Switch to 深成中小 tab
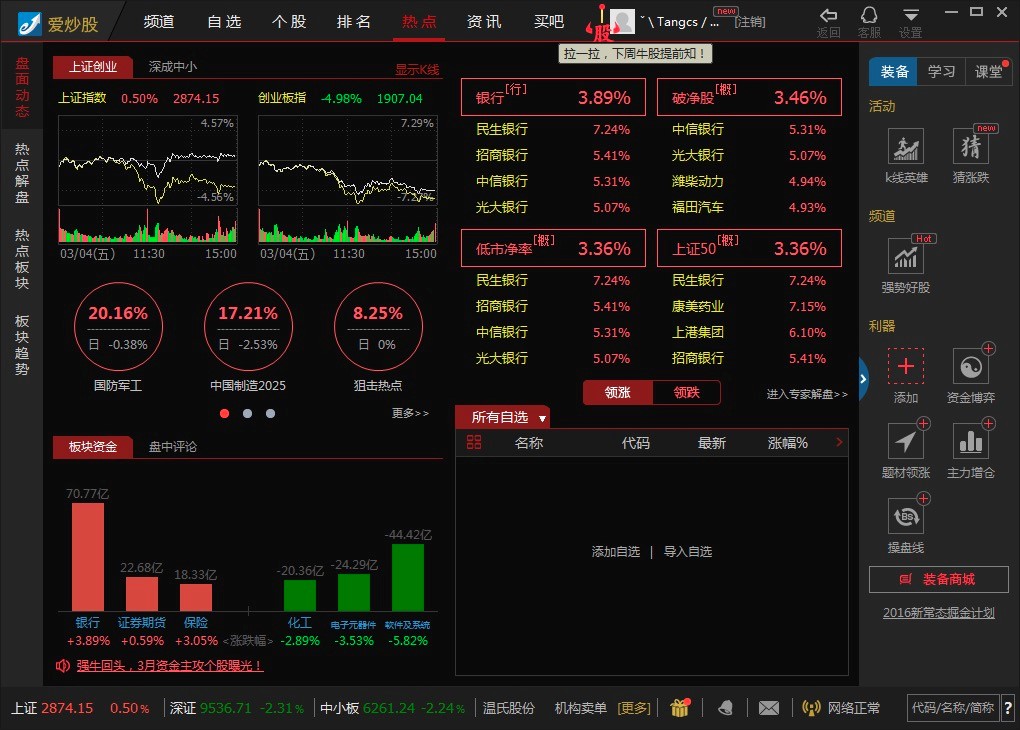Screen dimensions: 1020x730 [x=172, y=66]
